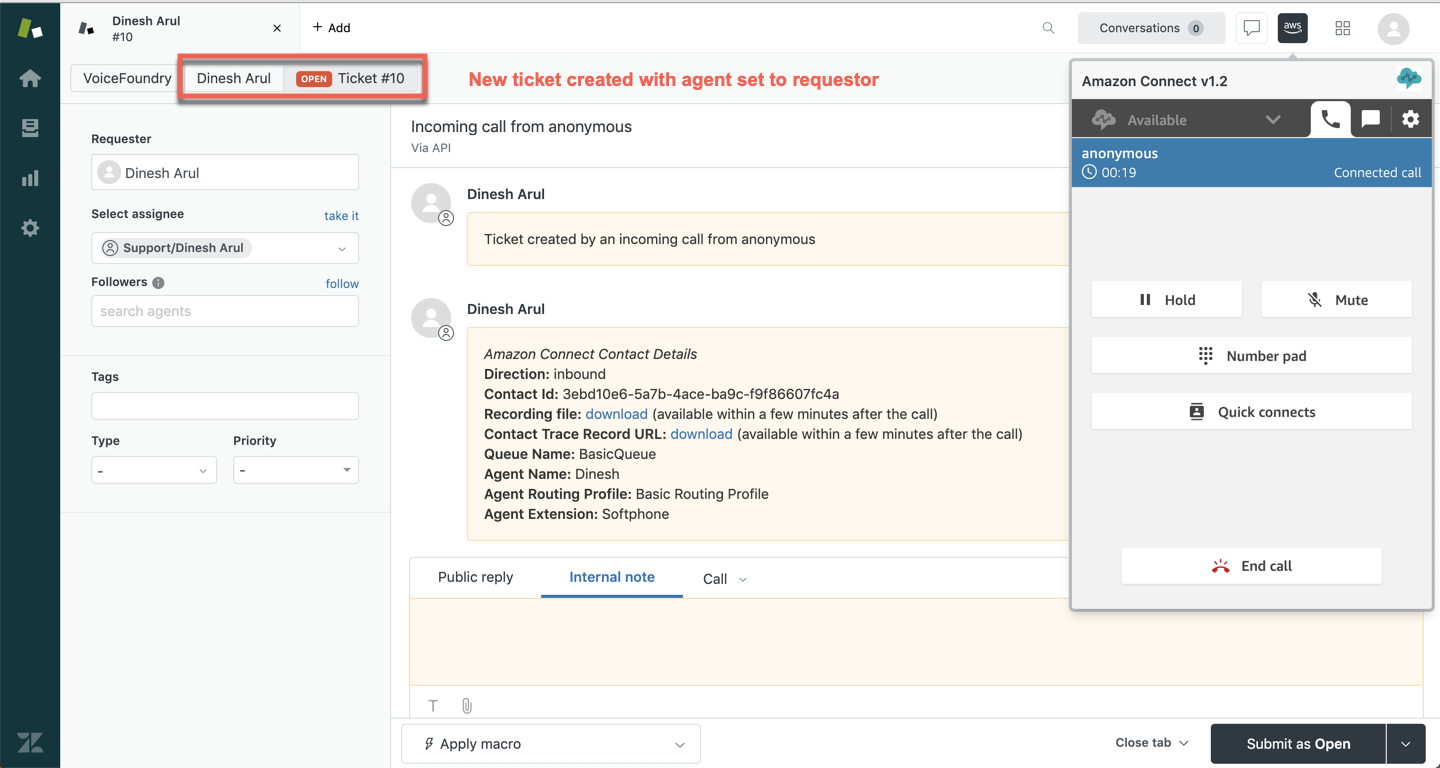Click the search magnifier icon
The height and width of the screenshot is (768, 1440).
pos(1048,28)
